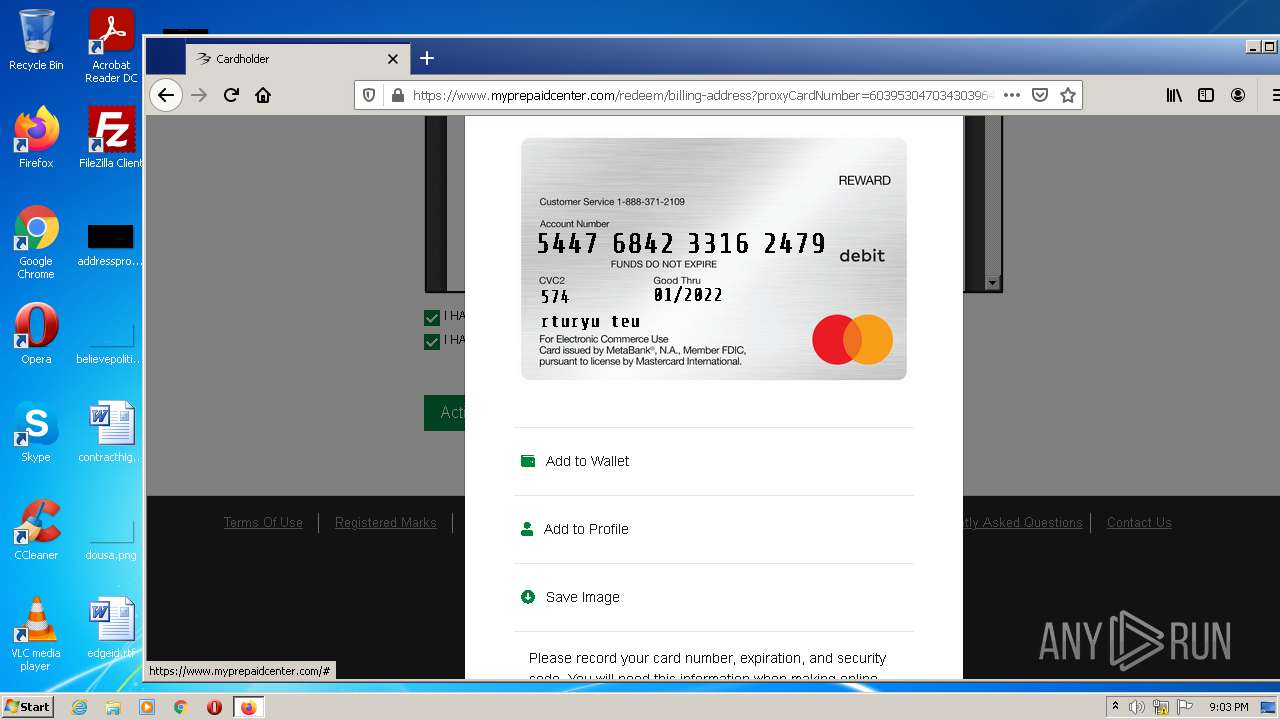The image size is (1280, 720).
Task: Open the Windows Start menu
Action: pyautogui.click(x=27, y=707)
